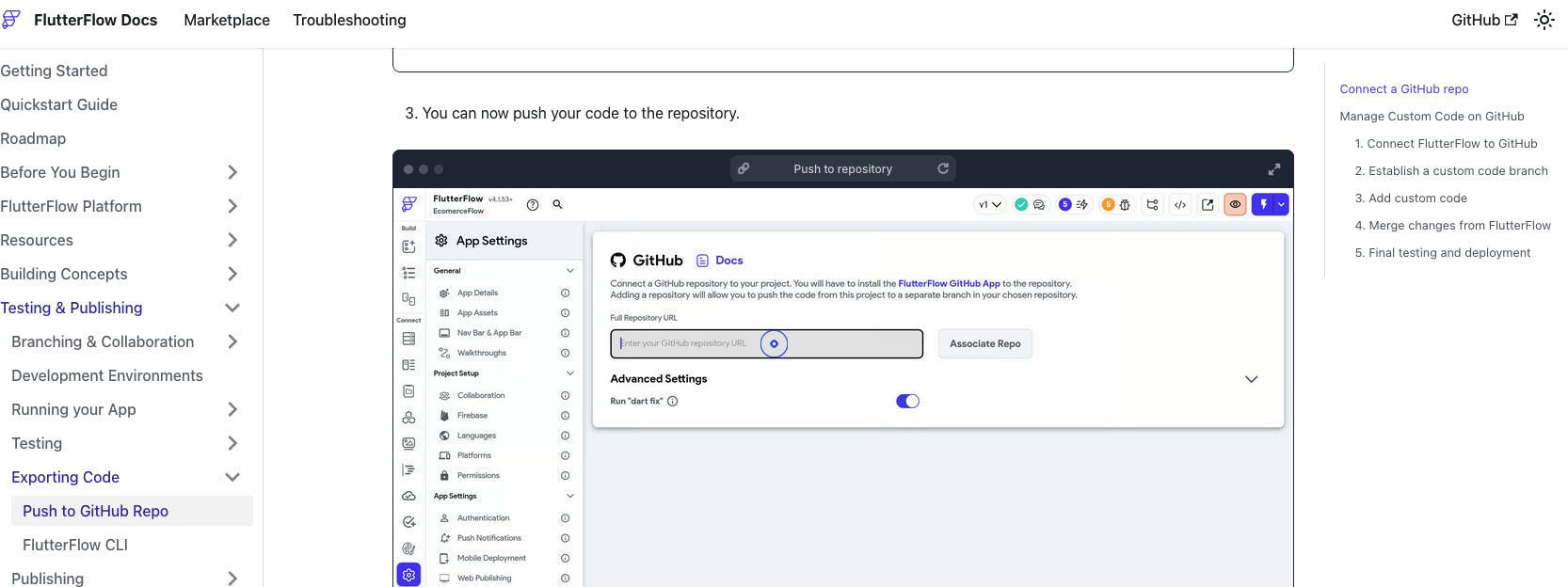1568x587 pixels.
Task: Open the branching icon in the toolbar
Action: [1152, 204]
